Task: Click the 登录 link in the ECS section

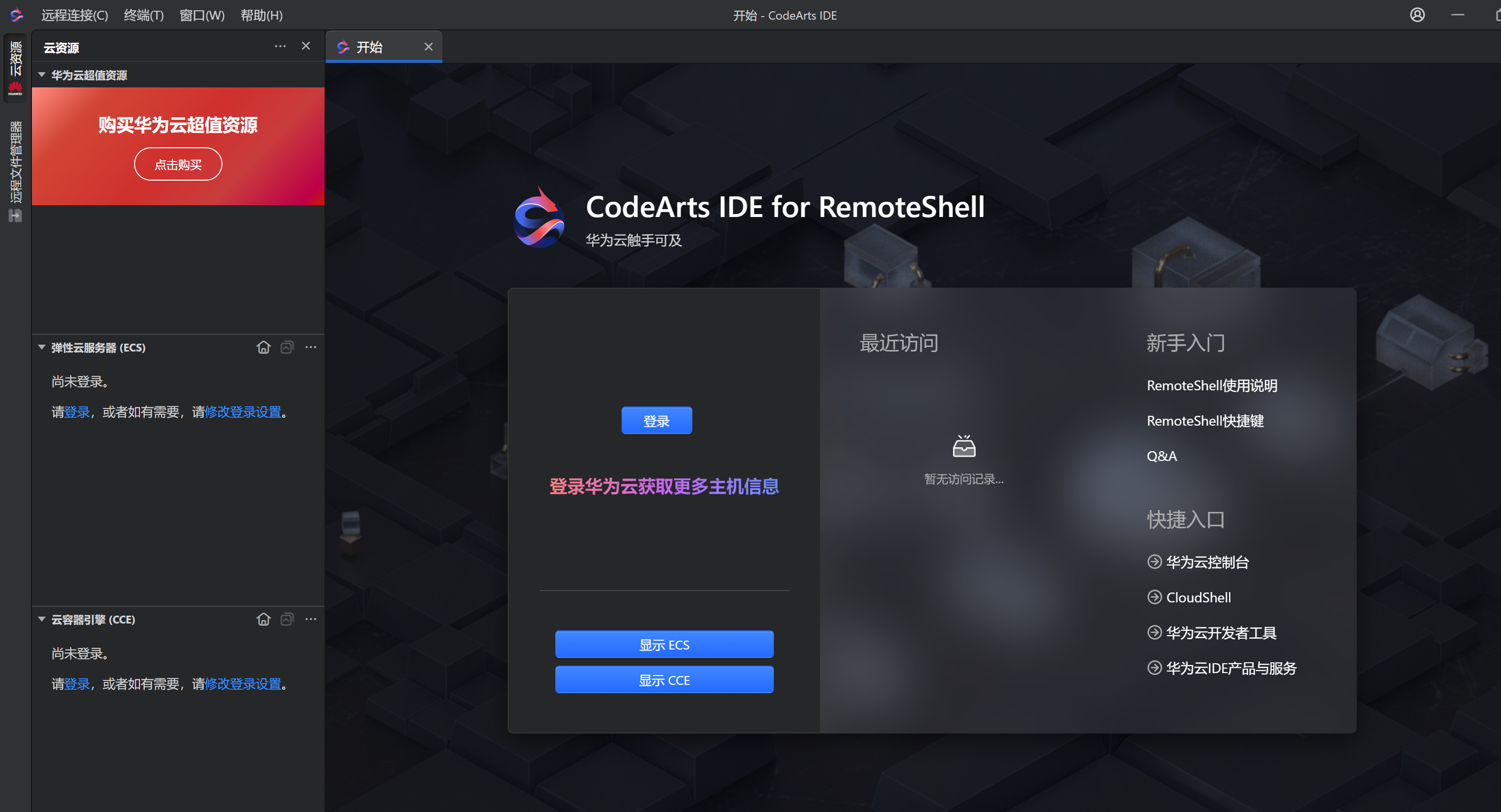Action: pos(77,412)
